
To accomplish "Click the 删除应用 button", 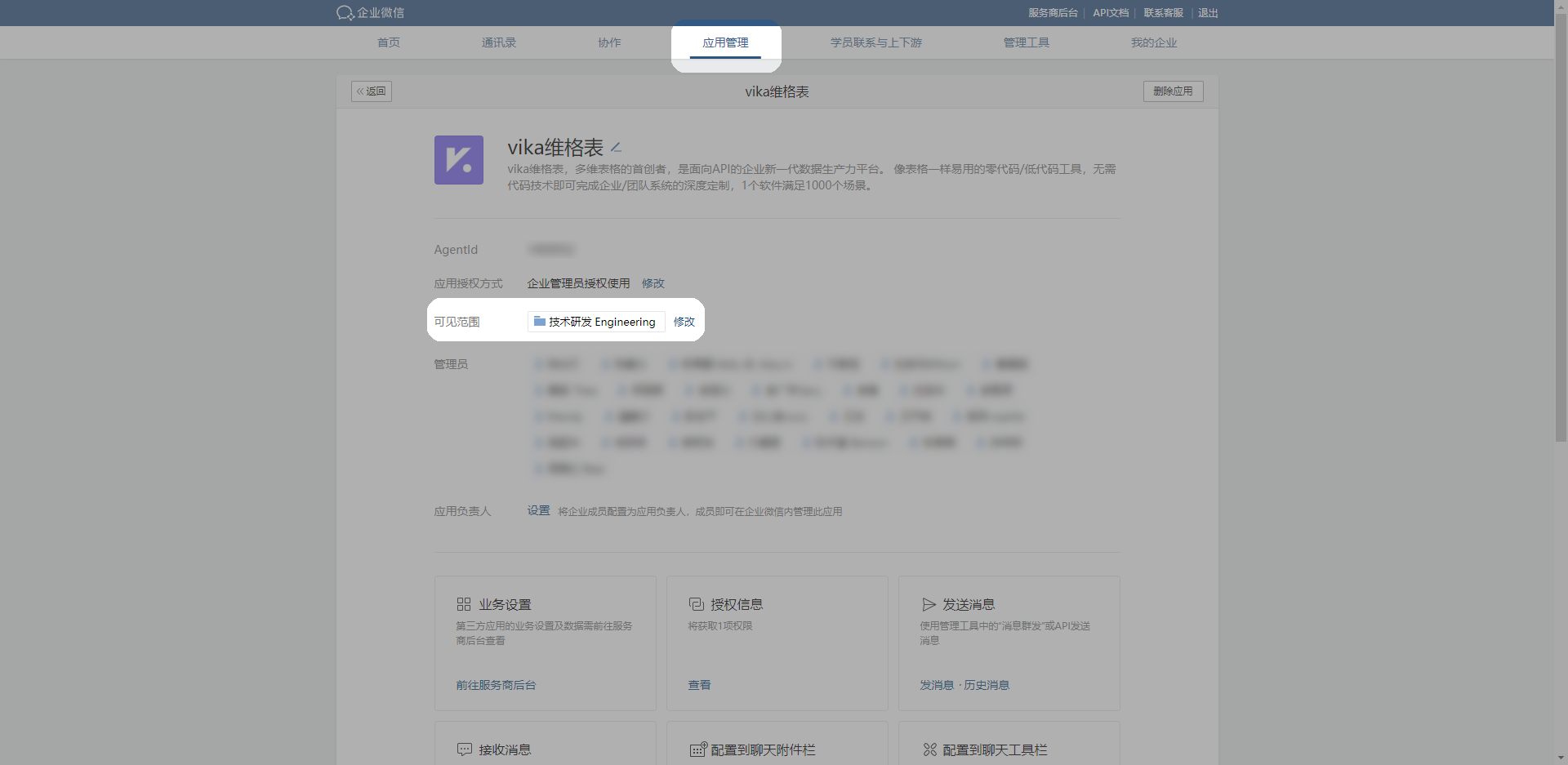I will tap(1173, 91).
